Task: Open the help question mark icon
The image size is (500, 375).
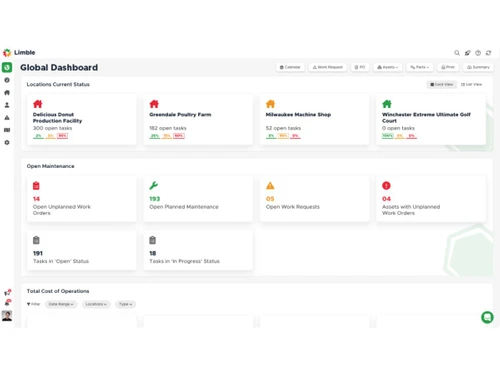Action: [478, 53]
